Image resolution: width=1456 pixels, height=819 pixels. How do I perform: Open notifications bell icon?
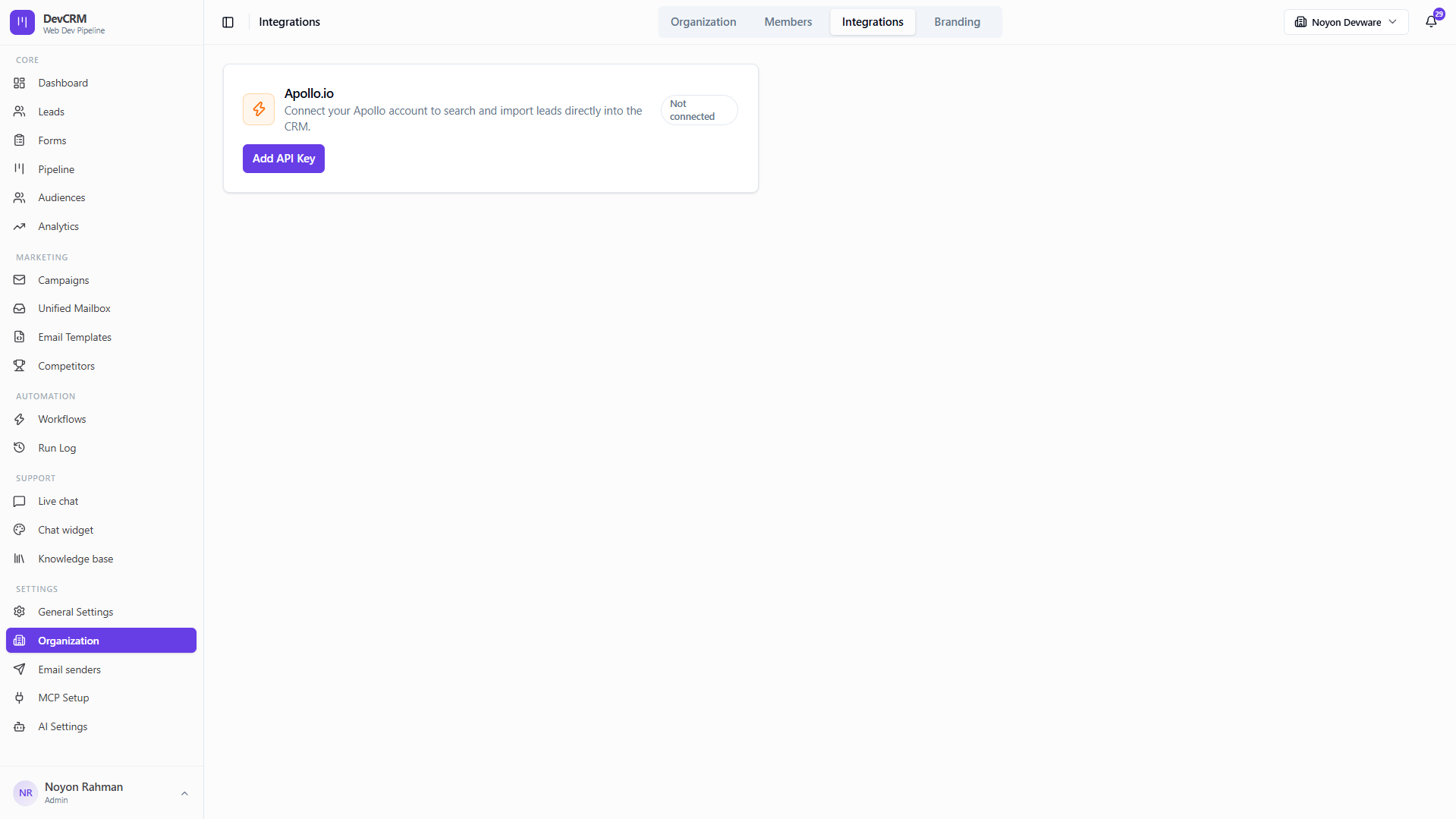pos(1431,22)
